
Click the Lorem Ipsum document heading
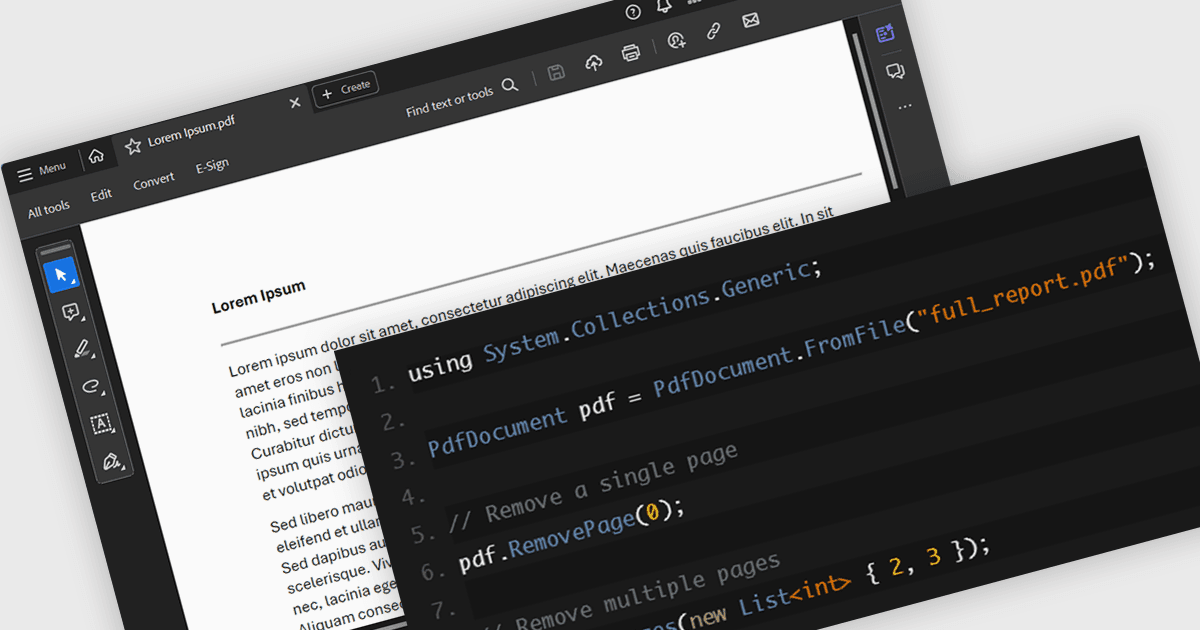tap(258, 297)
